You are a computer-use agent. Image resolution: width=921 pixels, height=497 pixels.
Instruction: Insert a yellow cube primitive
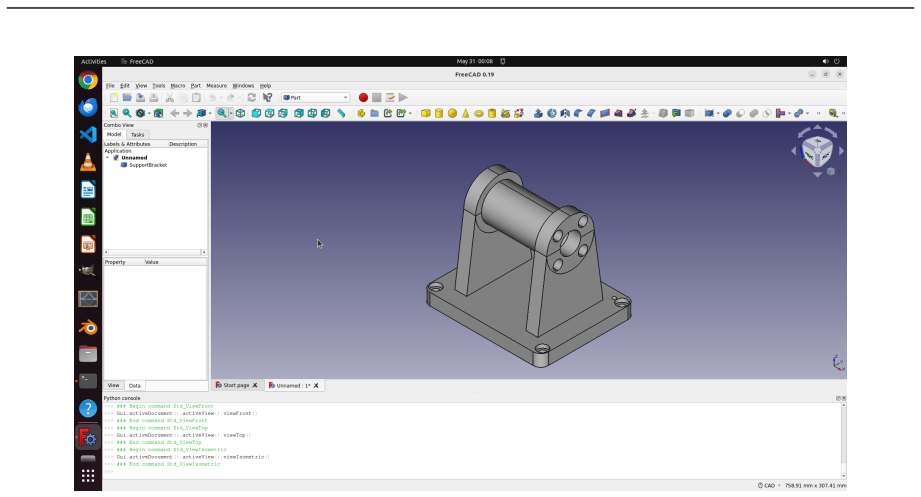click(x=426, y=113)
